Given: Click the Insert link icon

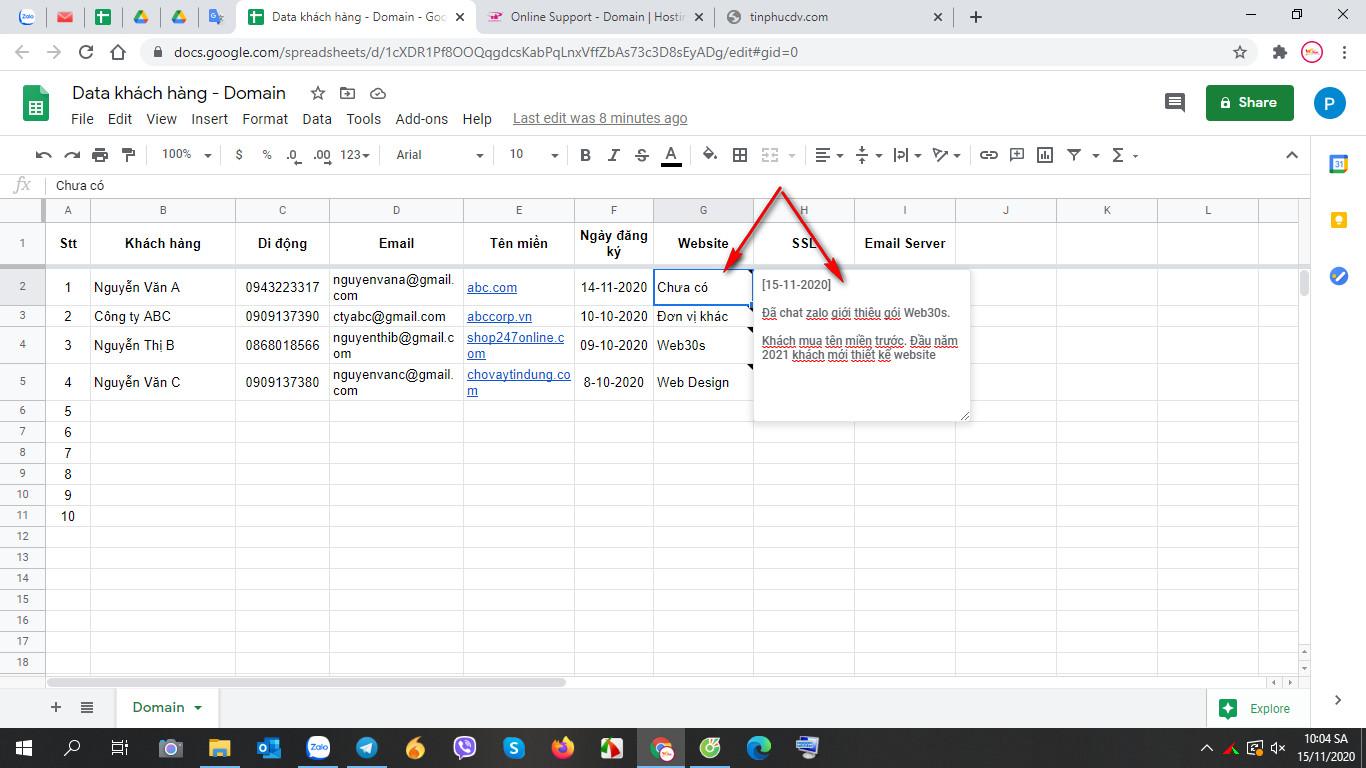Looking at the screenshot, I should tap(988, 155).
